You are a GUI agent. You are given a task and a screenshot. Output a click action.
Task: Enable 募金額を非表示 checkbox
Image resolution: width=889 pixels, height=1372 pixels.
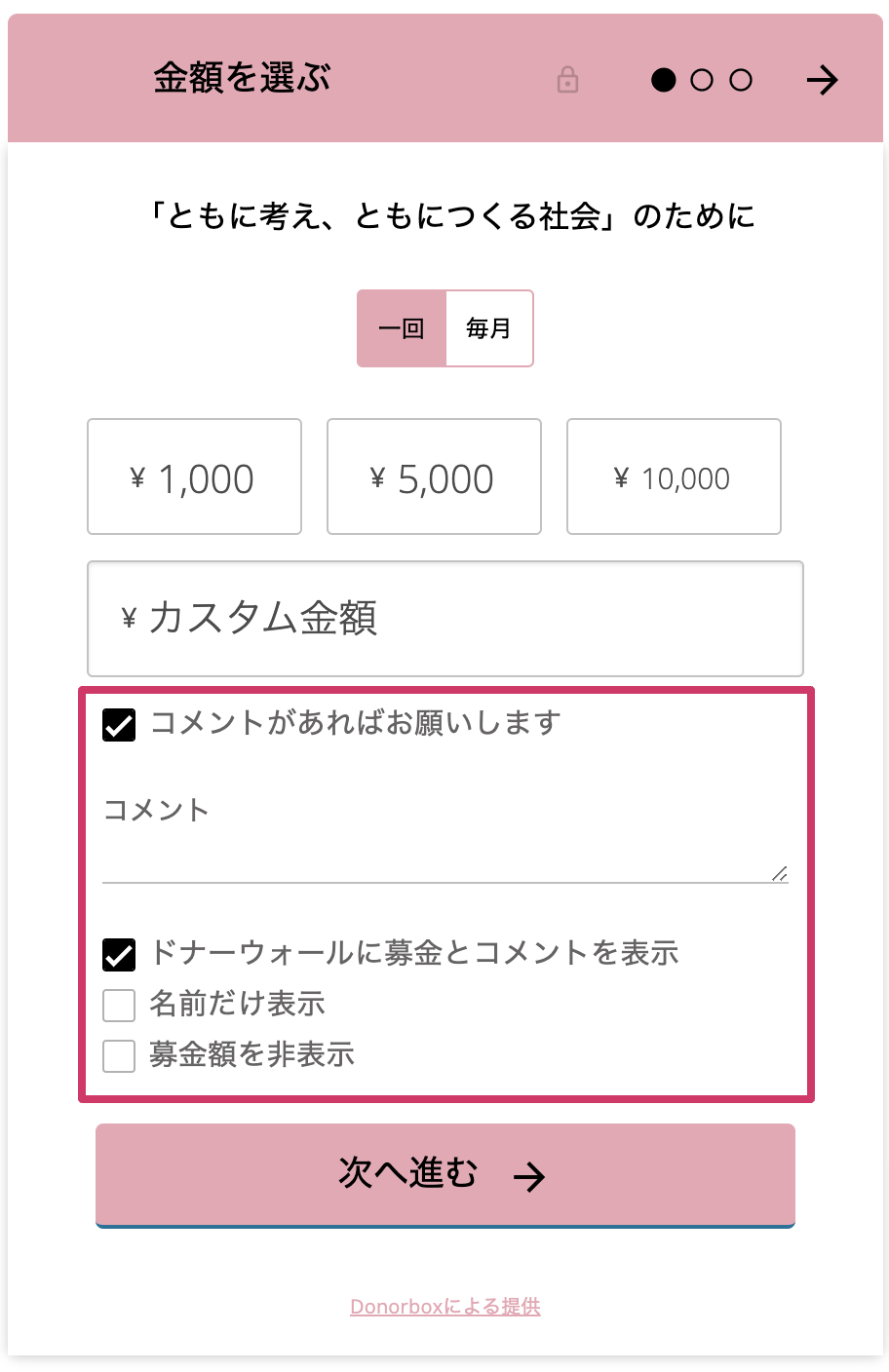pyautogui.click(x=119, y=1056)
